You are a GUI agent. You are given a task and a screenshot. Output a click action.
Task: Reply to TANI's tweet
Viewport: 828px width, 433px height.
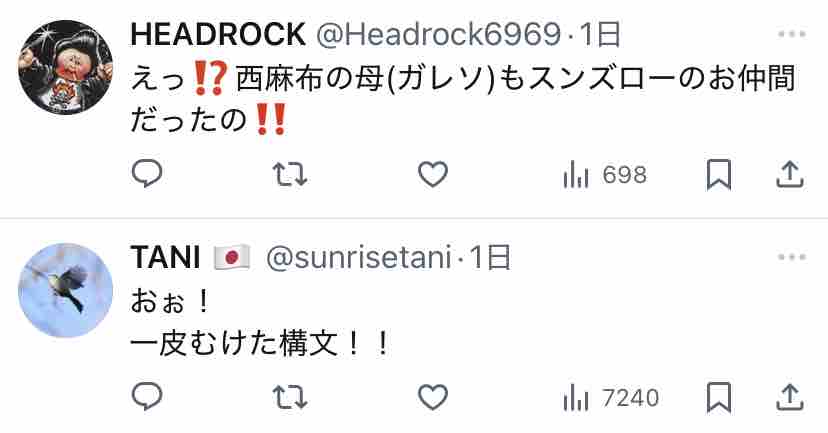tap(147, 397)
